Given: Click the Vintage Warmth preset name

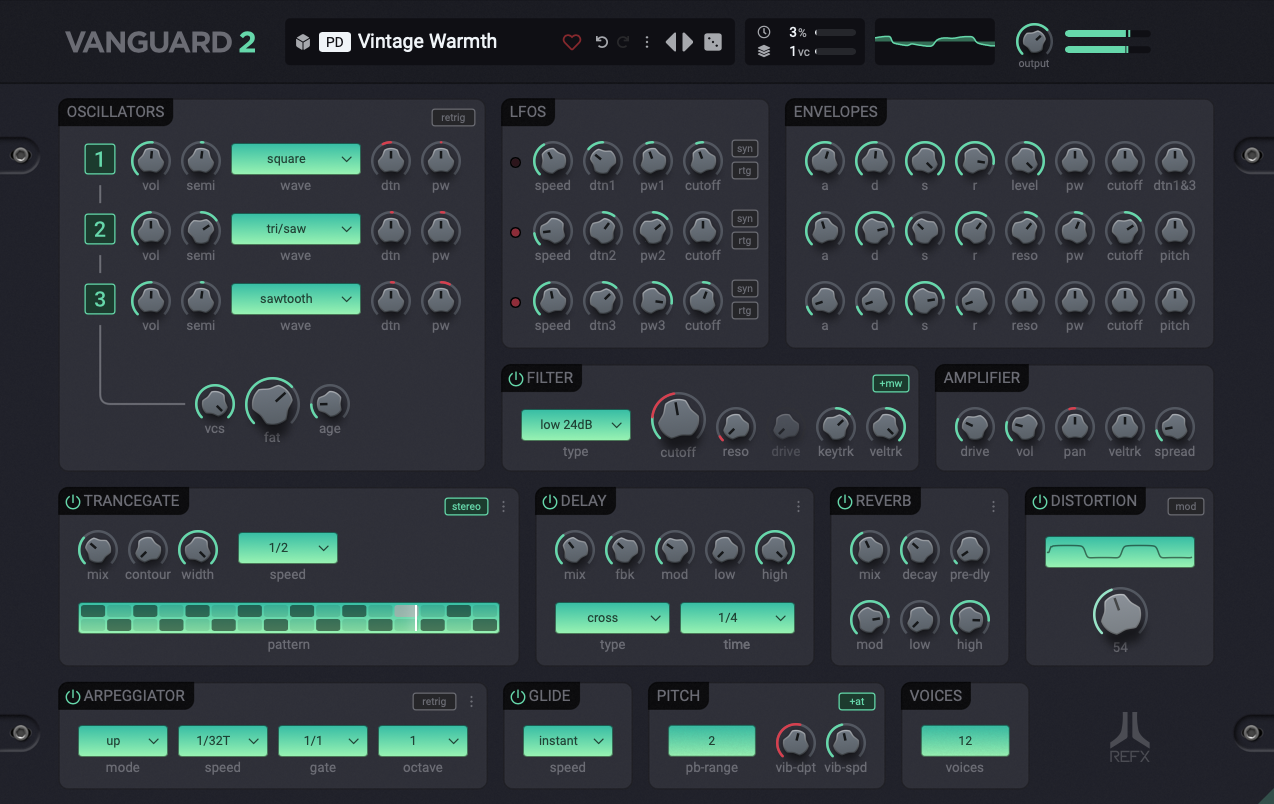Looking at the screenshot, I should 427,42.
